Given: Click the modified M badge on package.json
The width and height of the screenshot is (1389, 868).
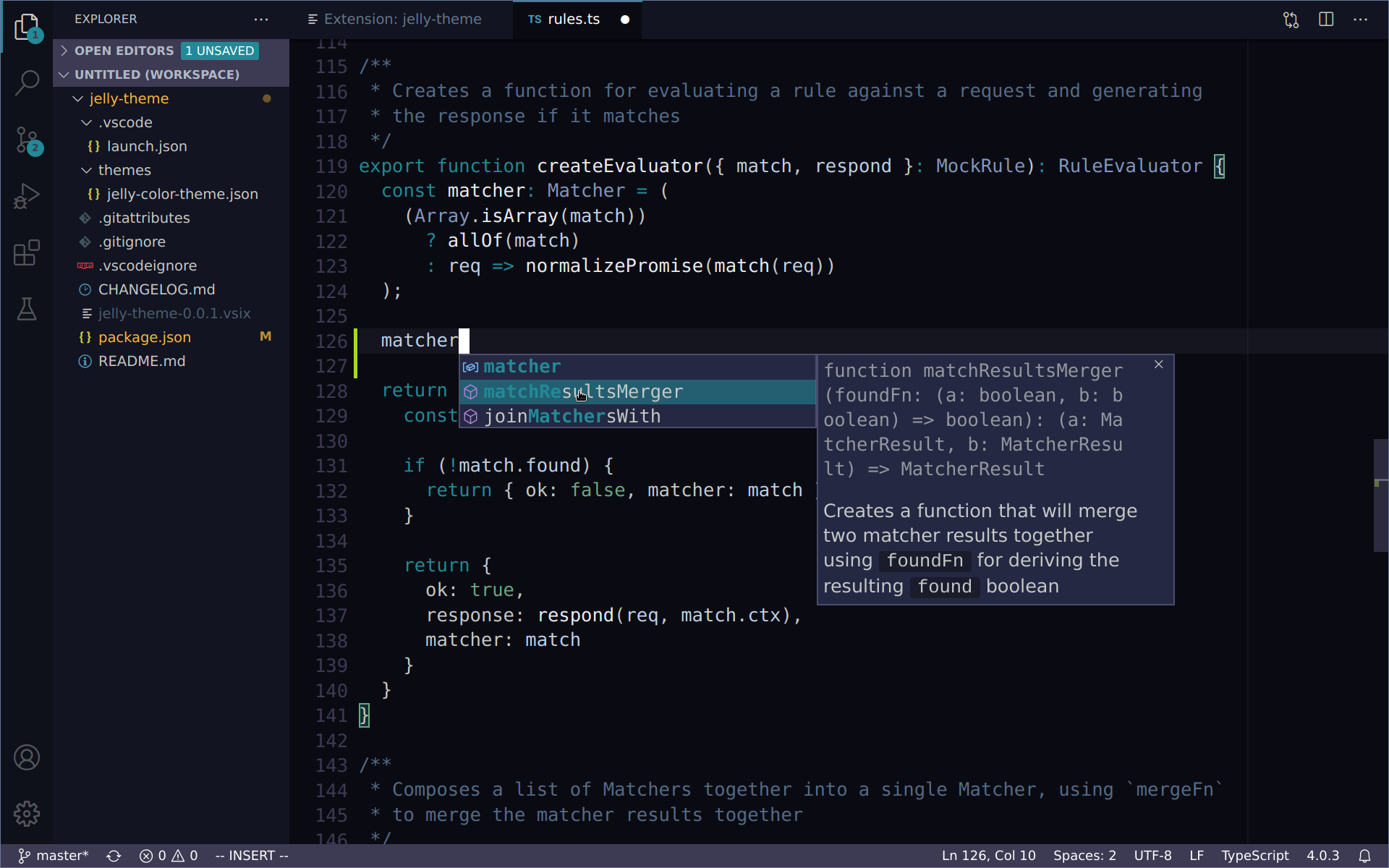Looking at the screenshot, I should pyautogui.click(x=266, y=336).
